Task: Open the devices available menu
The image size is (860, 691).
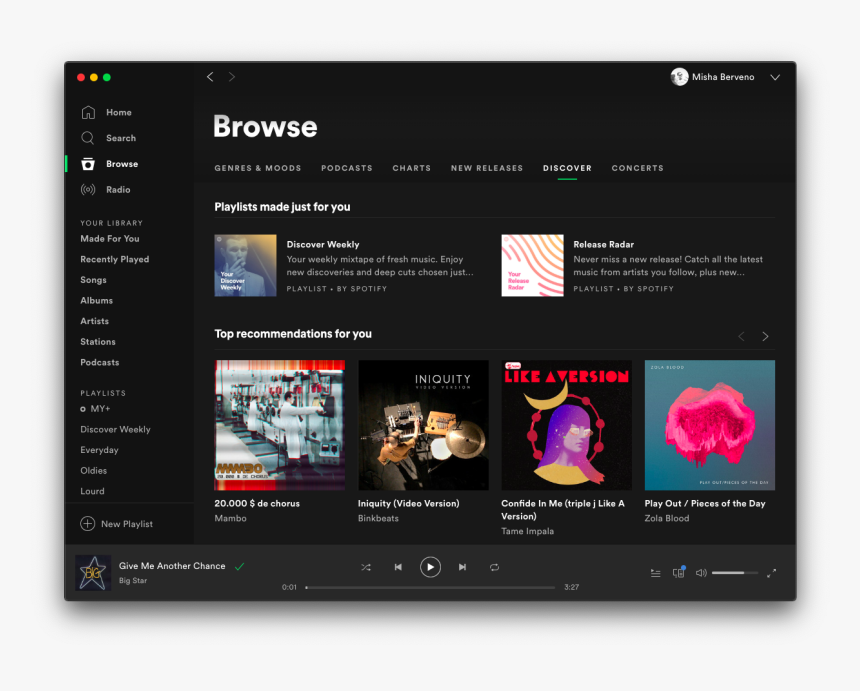Action: 679,573
